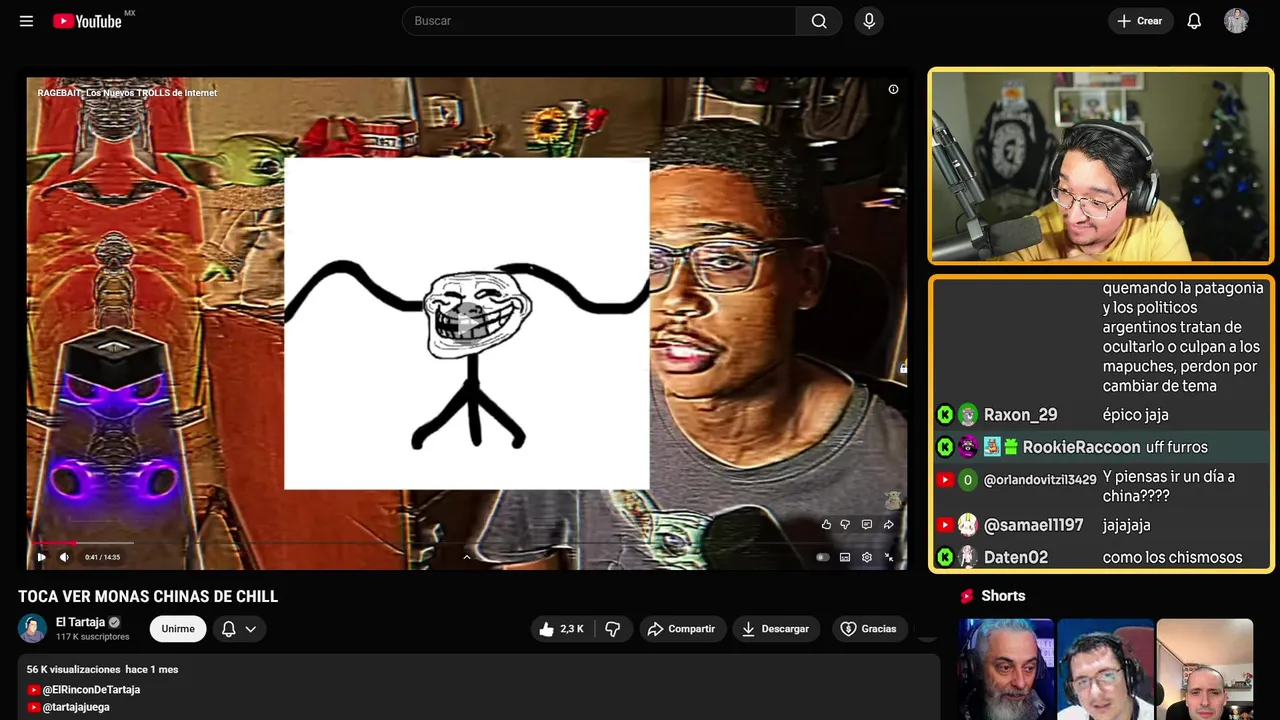The width and height of the screenshot is (1280, 720).
Task: Open the account avatar menu
Action: 1236,21
